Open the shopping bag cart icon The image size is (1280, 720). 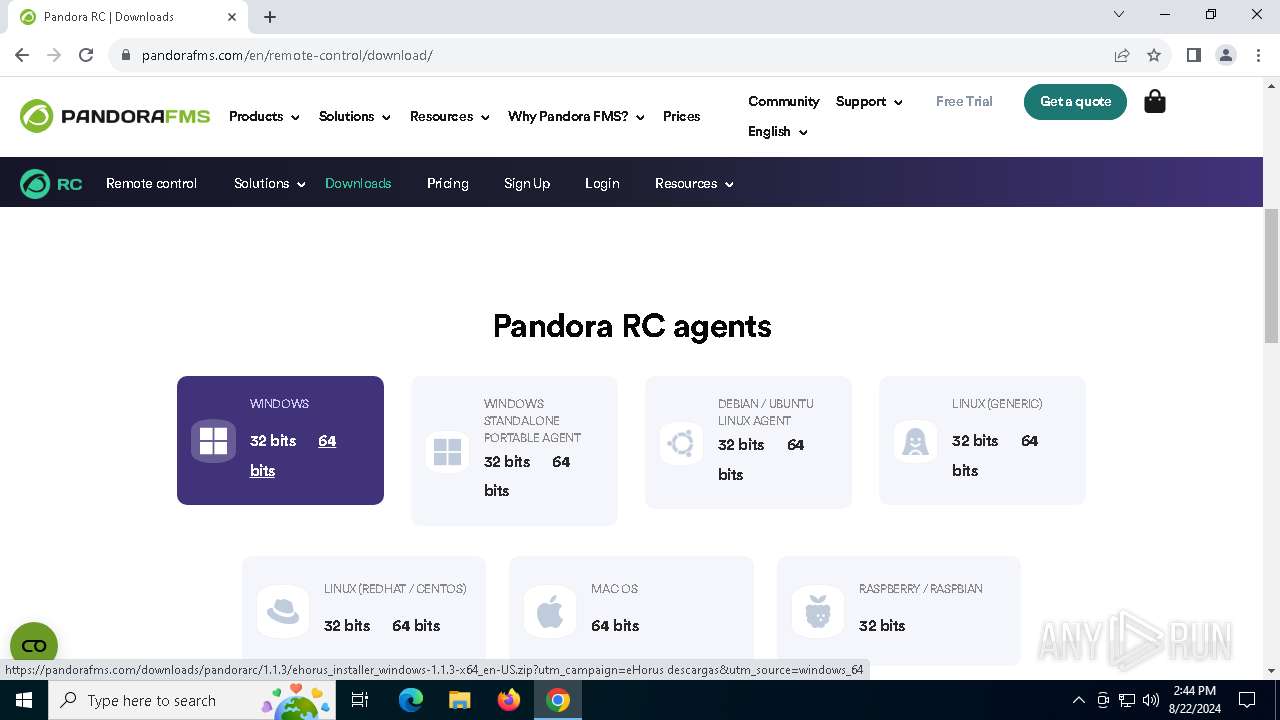[1155, 101]
